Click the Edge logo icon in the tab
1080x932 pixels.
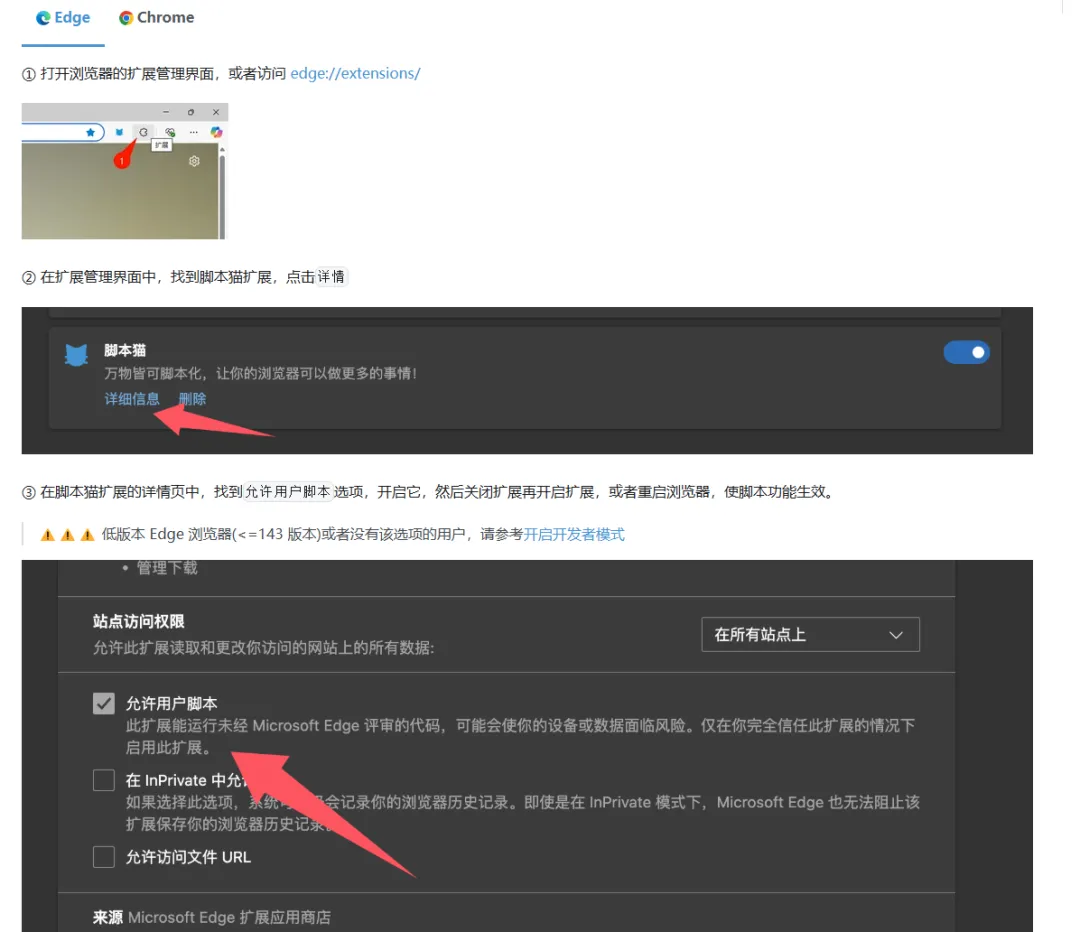click(x=43, y=18)
